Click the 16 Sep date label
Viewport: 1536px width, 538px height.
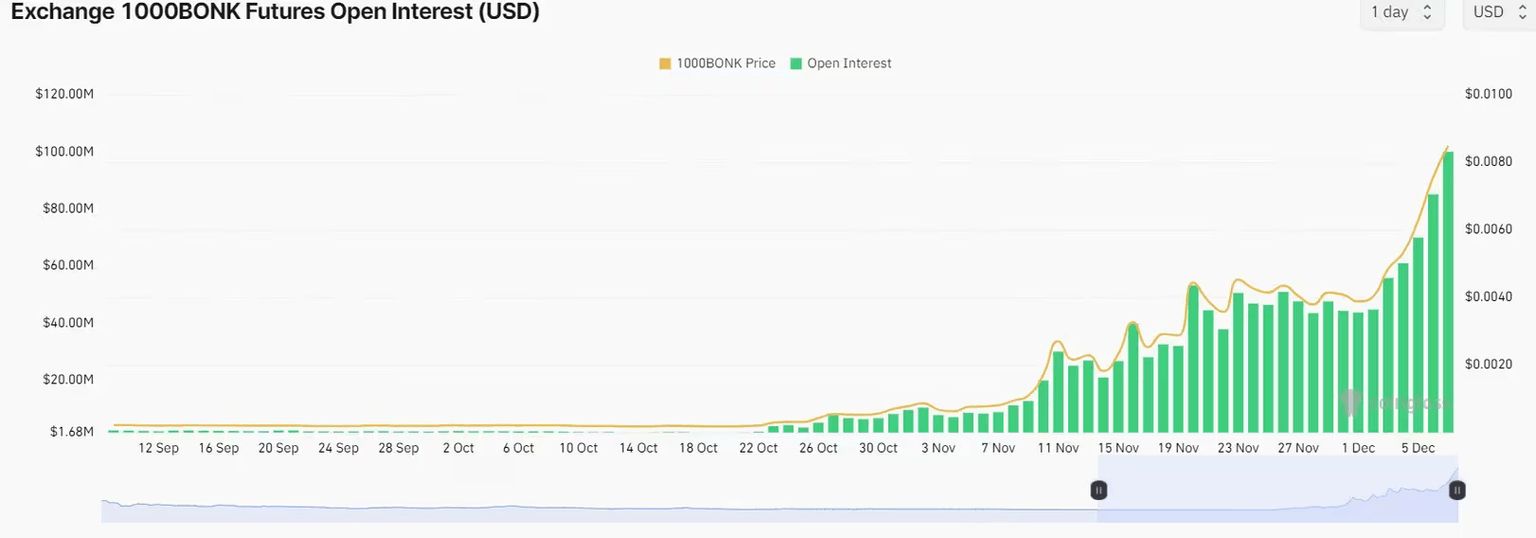pyautogui.click(x=219, y=448)
